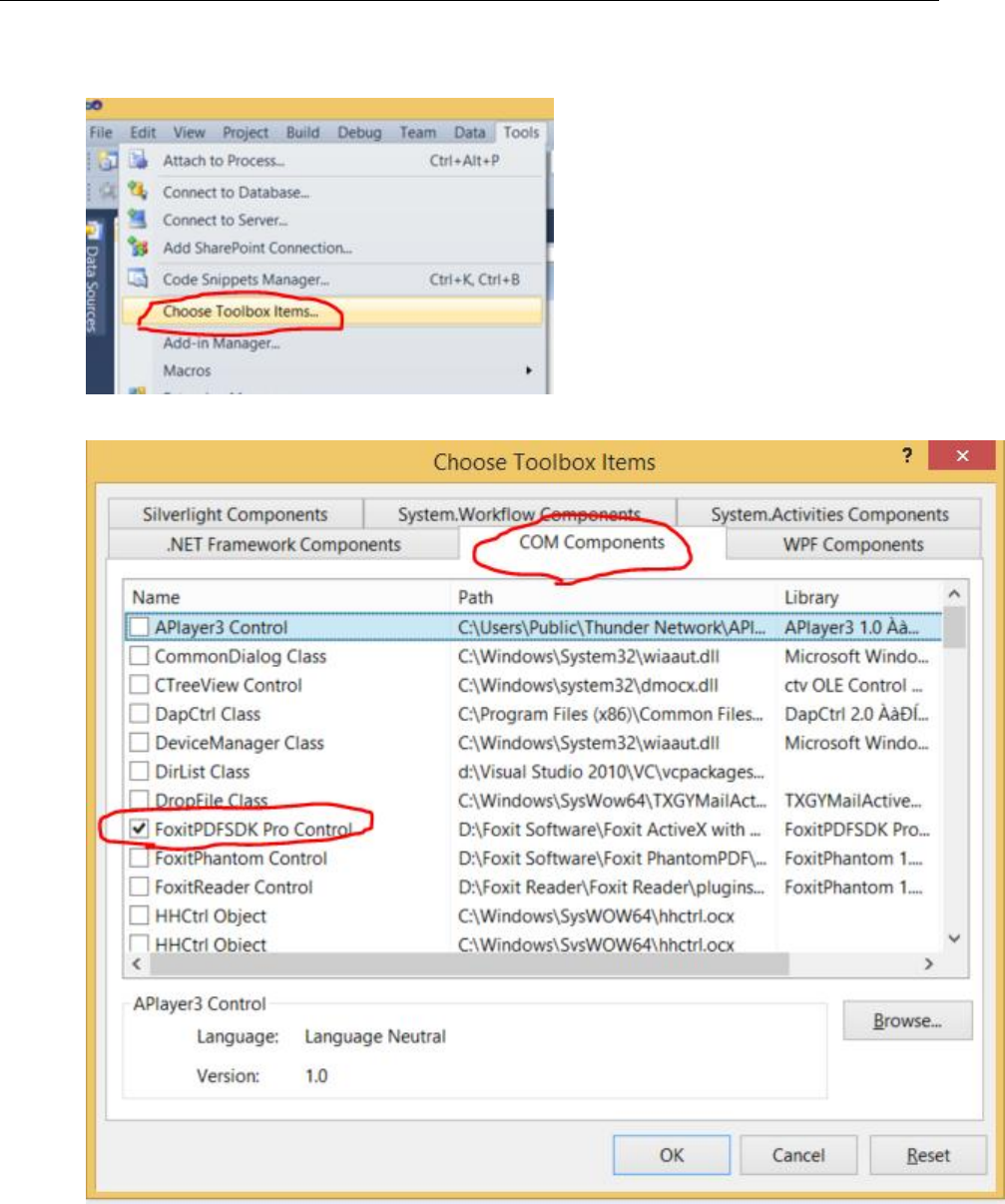Click the Connect to Server icon

tap(139, 219)
